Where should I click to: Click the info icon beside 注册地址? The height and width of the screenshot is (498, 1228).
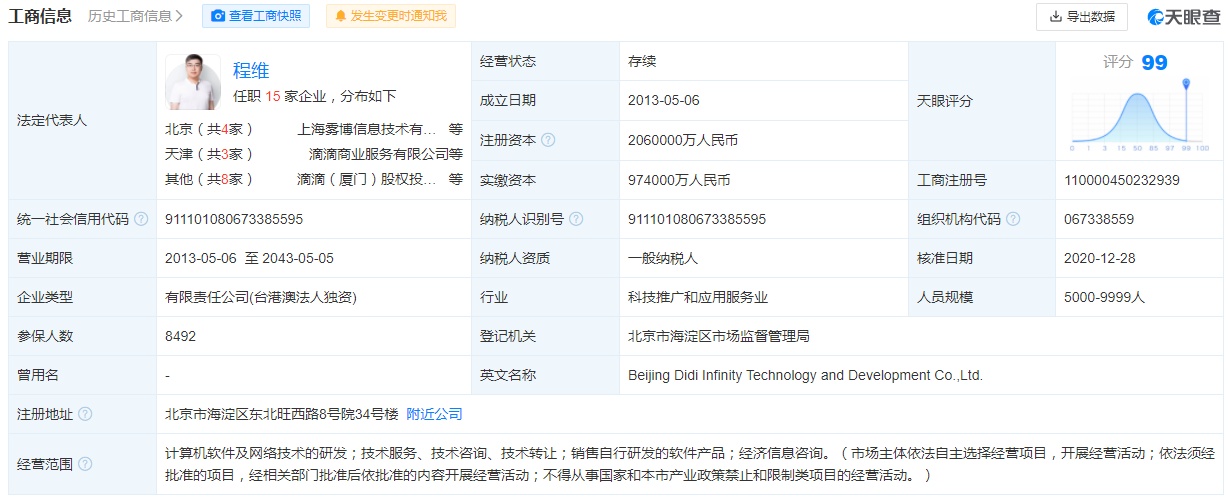[85, 414]
